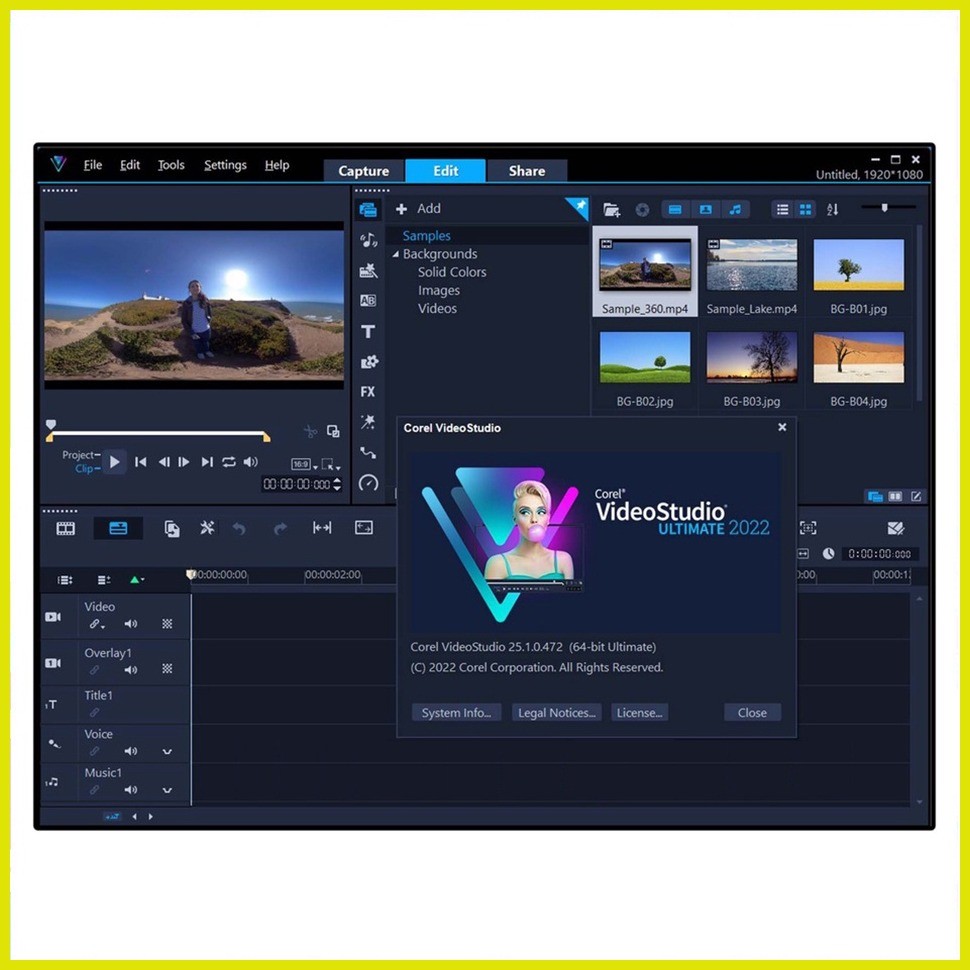Screen dimensions: 970x970
Task: Open the FX filters library
Action: [x=368, y=391]
